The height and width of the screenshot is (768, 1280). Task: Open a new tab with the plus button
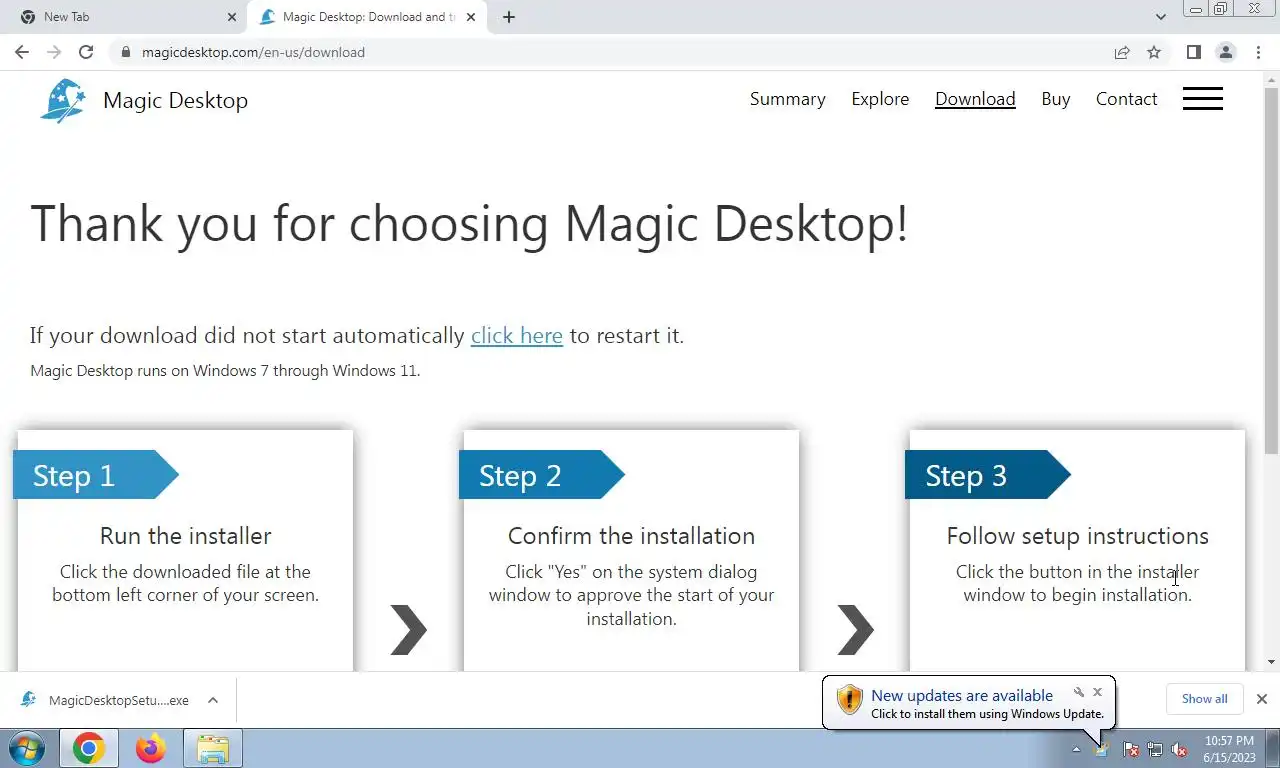coord(508,17)
